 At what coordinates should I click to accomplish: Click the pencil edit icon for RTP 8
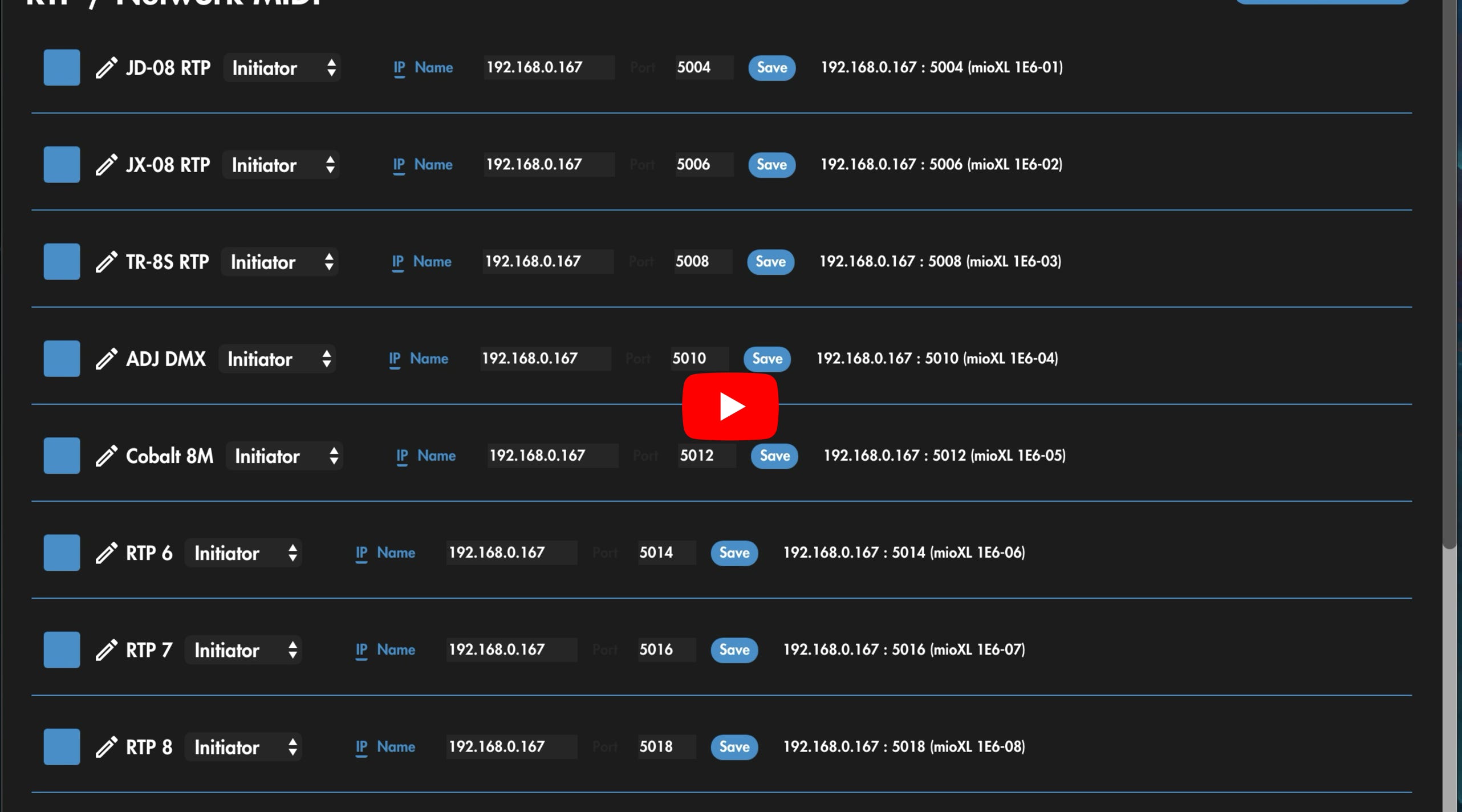point(106,746)
